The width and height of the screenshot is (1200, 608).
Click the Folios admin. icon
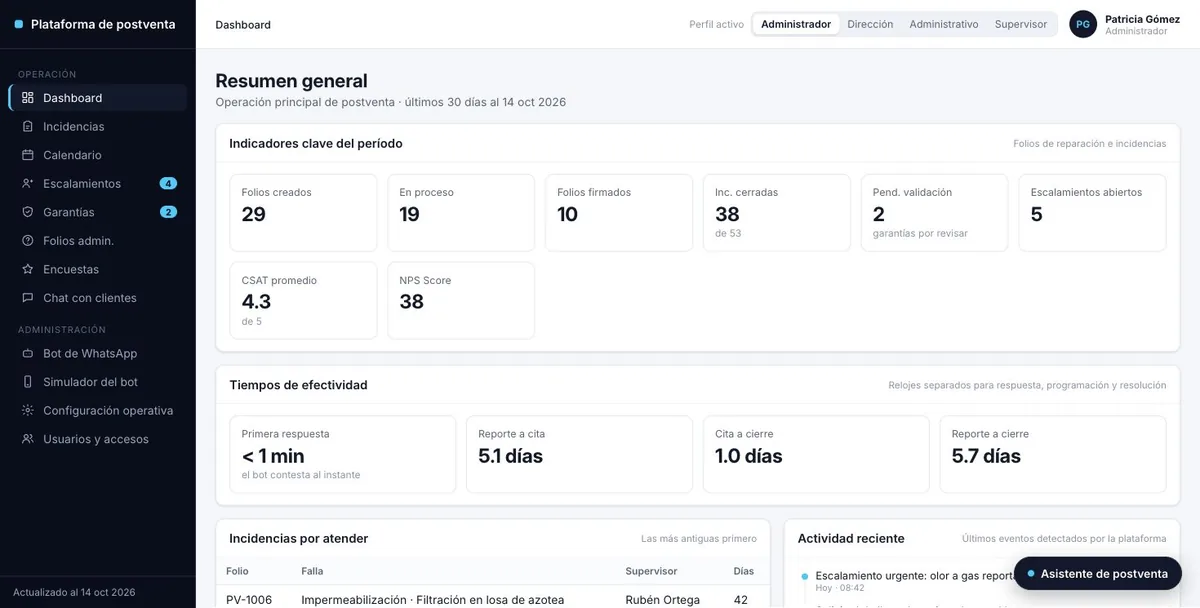click(27, 241)
